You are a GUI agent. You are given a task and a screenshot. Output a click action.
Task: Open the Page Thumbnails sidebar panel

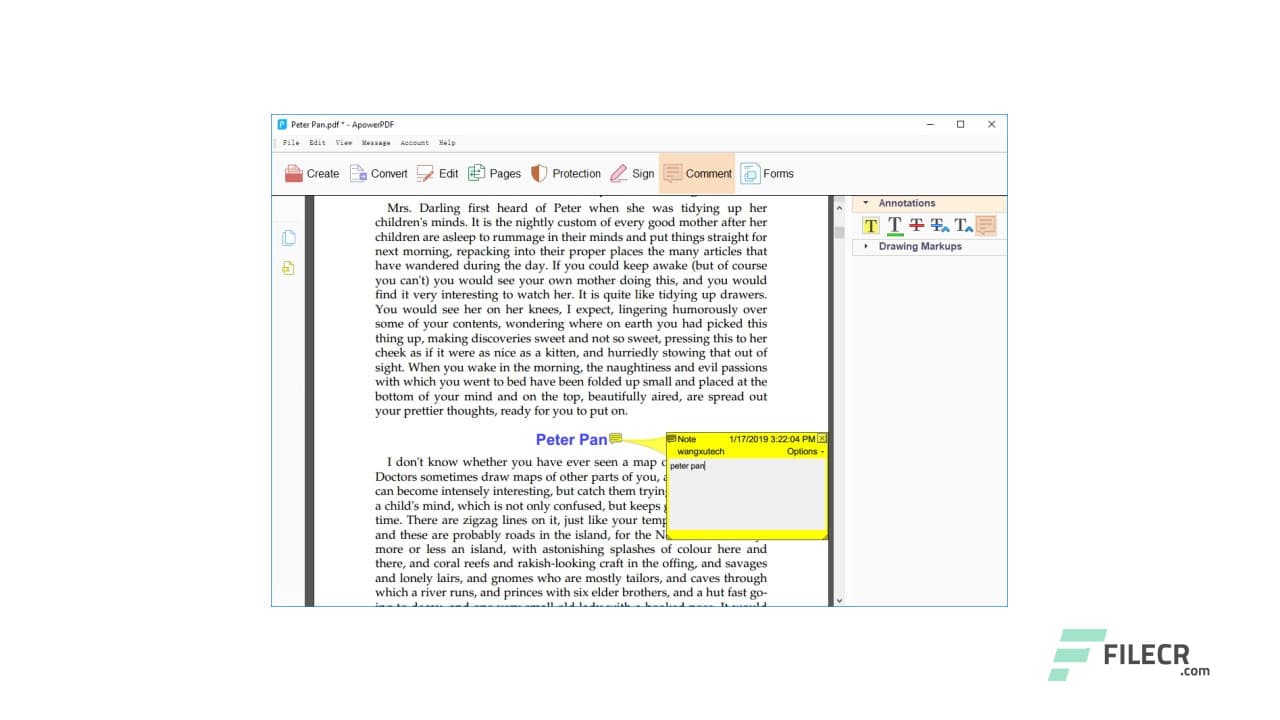pyautogui.click(x=287, y=238)
